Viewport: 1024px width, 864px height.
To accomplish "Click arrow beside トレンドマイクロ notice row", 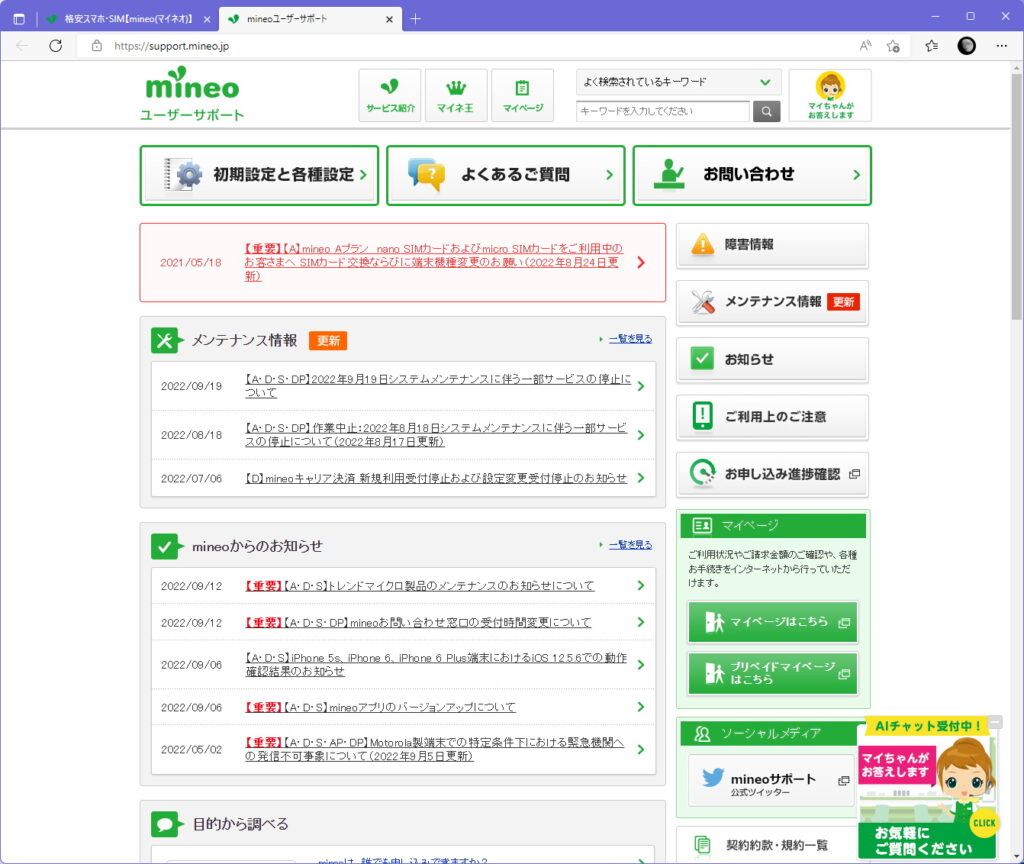I will (x=641, y=586).
